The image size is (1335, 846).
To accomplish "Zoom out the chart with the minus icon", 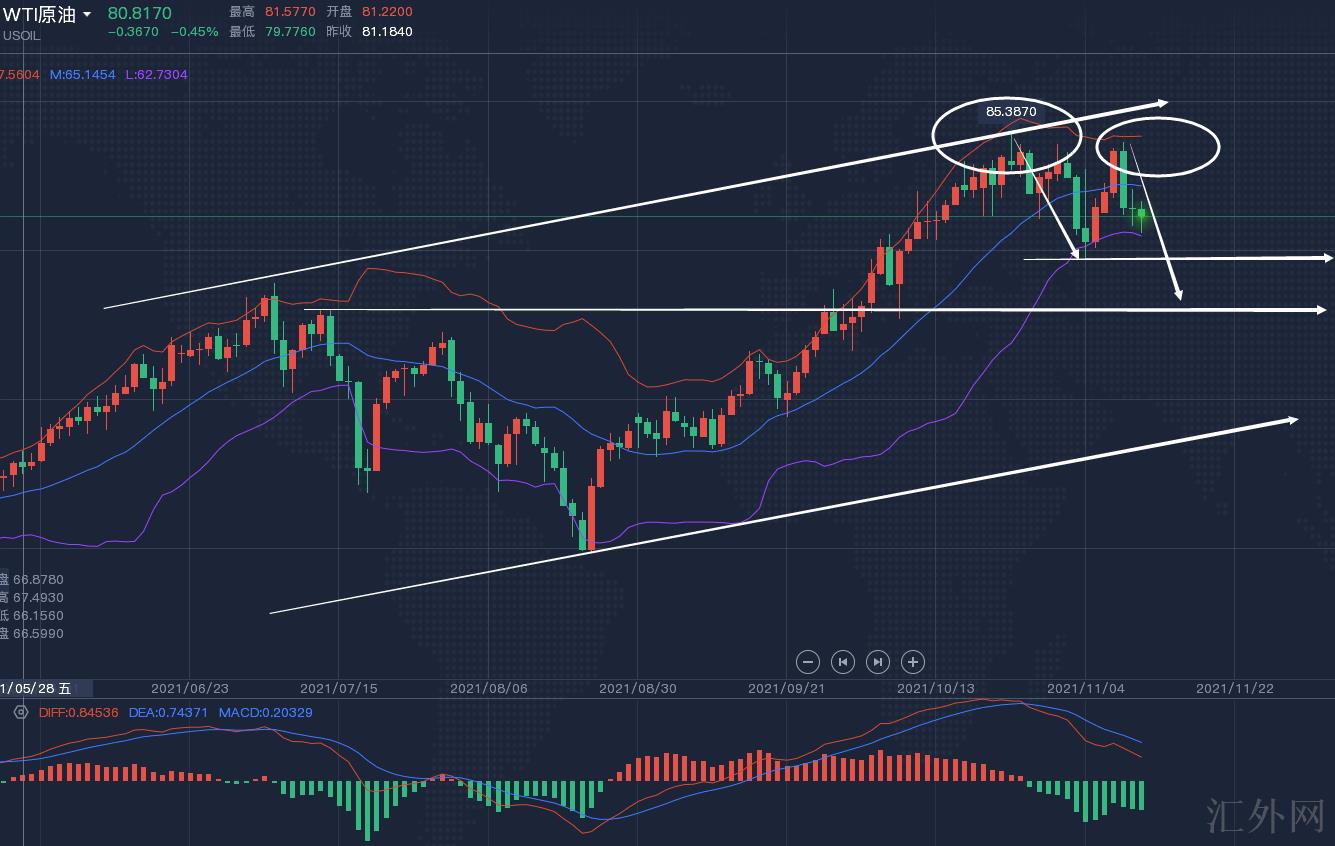I will tap(808, 661).
